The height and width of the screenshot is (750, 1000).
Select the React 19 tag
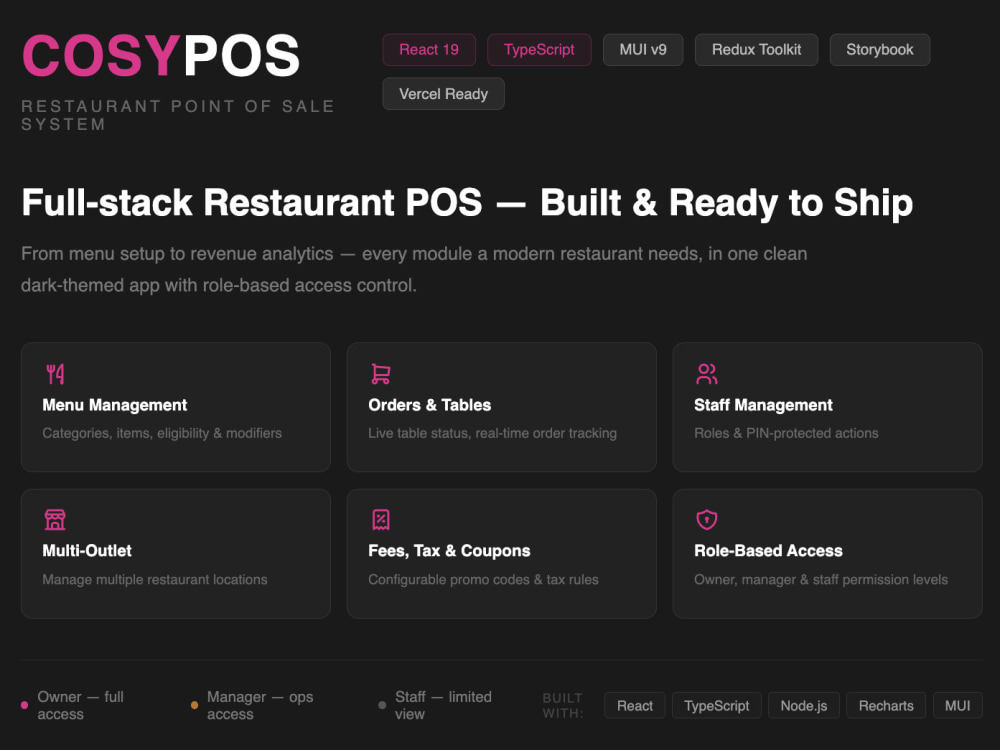pos(429,50)
